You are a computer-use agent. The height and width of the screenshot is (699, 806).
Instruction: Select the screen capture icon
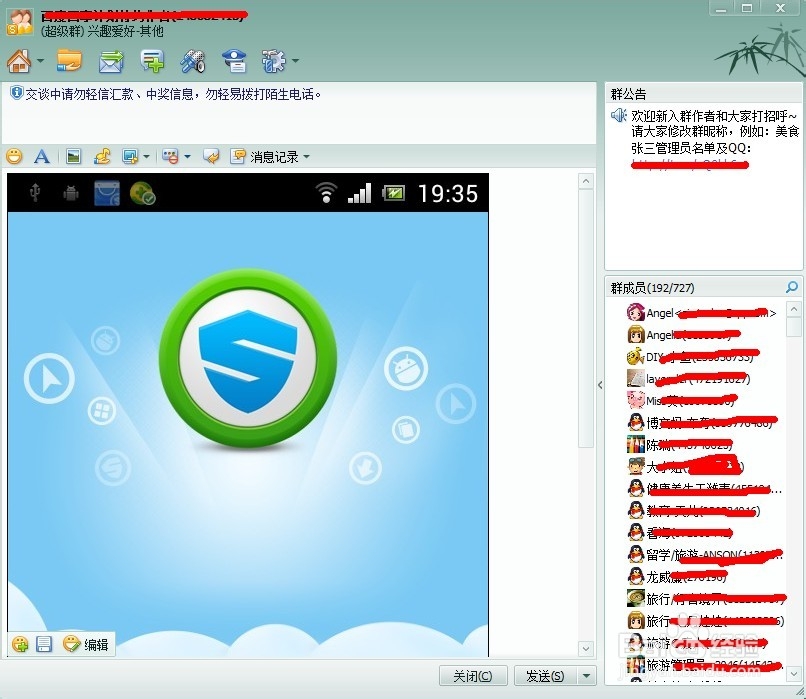tap(130, 157)
